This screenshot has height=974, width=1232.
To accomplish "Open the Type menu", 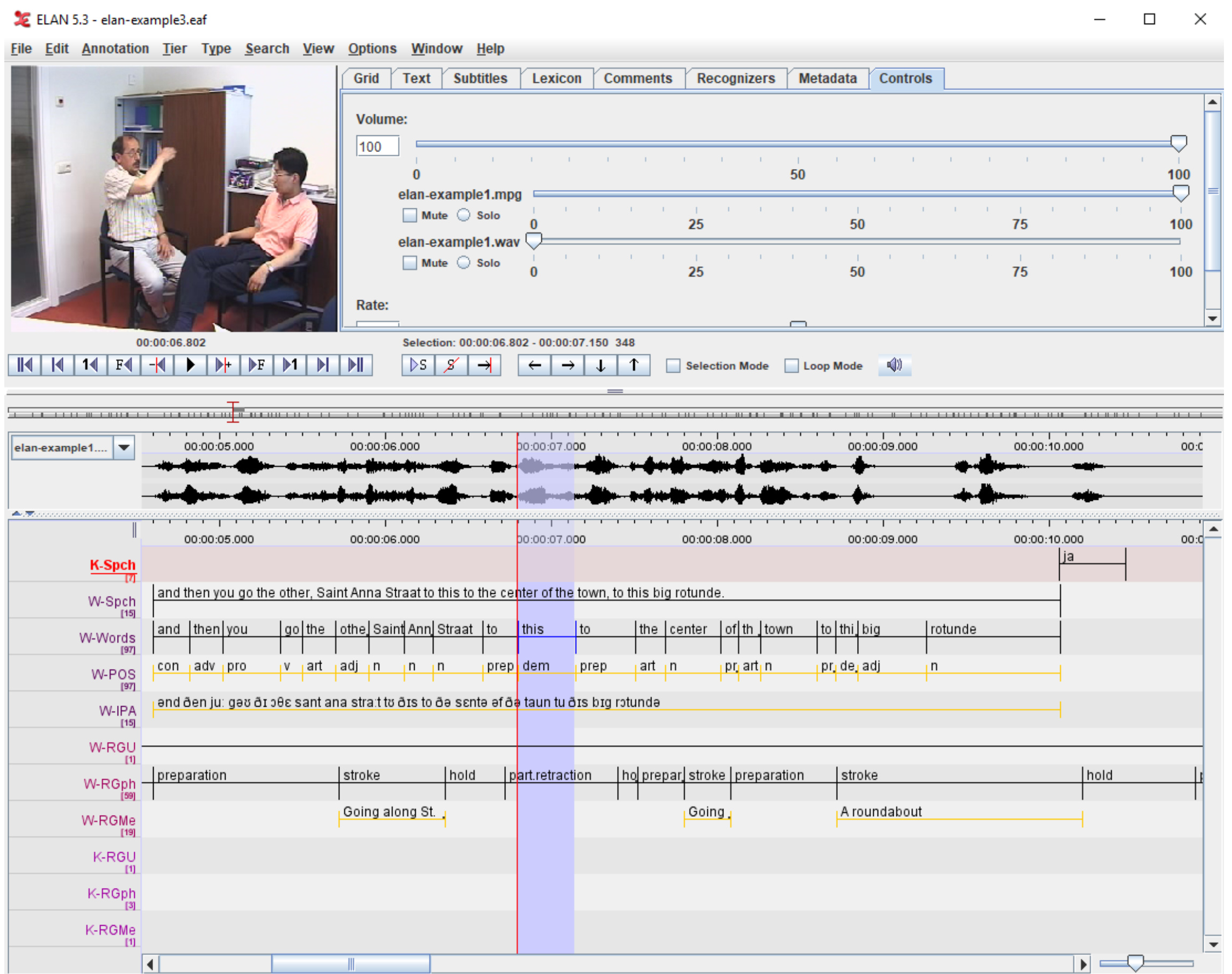I will pos(216,48).
